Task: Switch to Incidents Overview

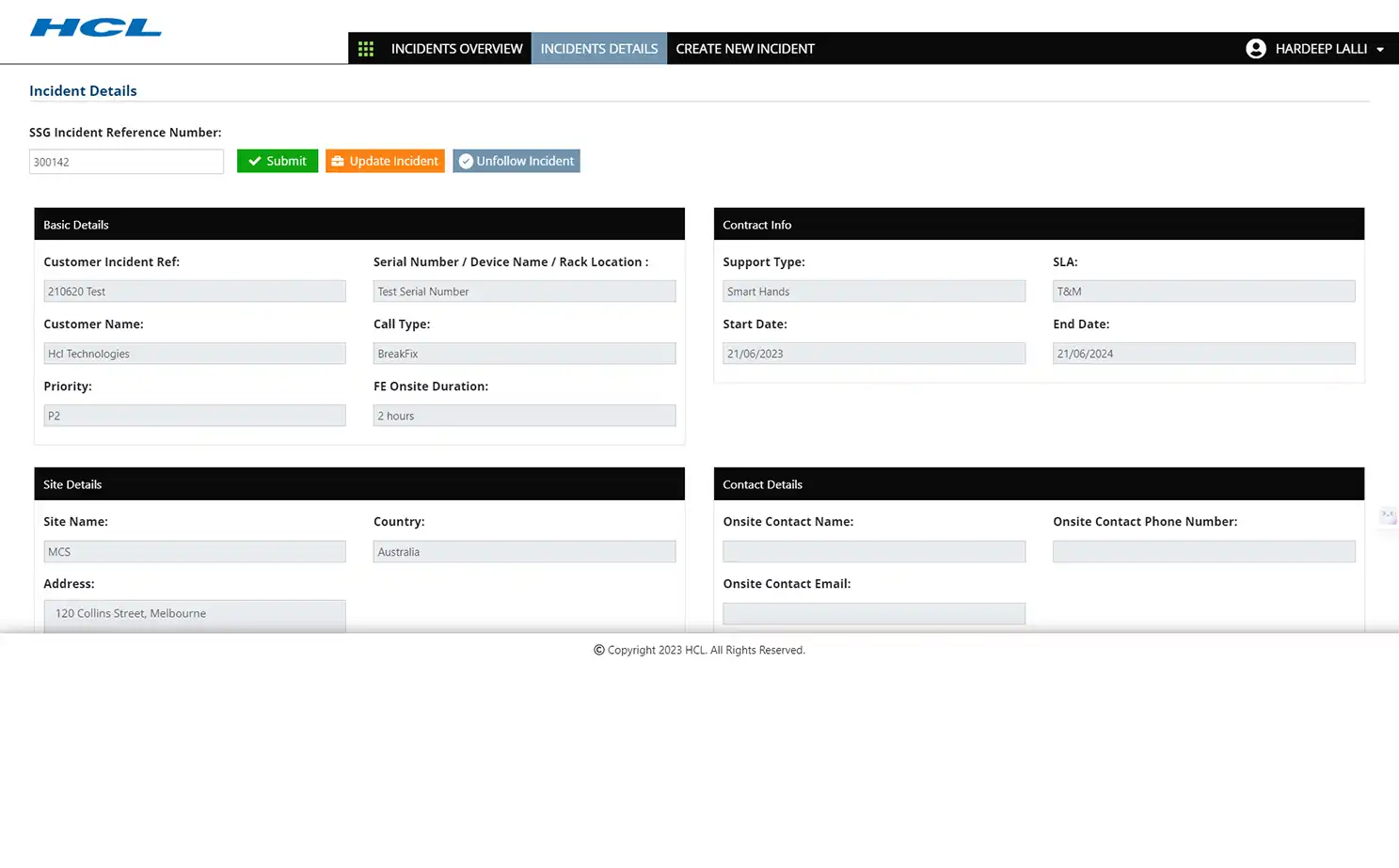Action: pos(457,48)
